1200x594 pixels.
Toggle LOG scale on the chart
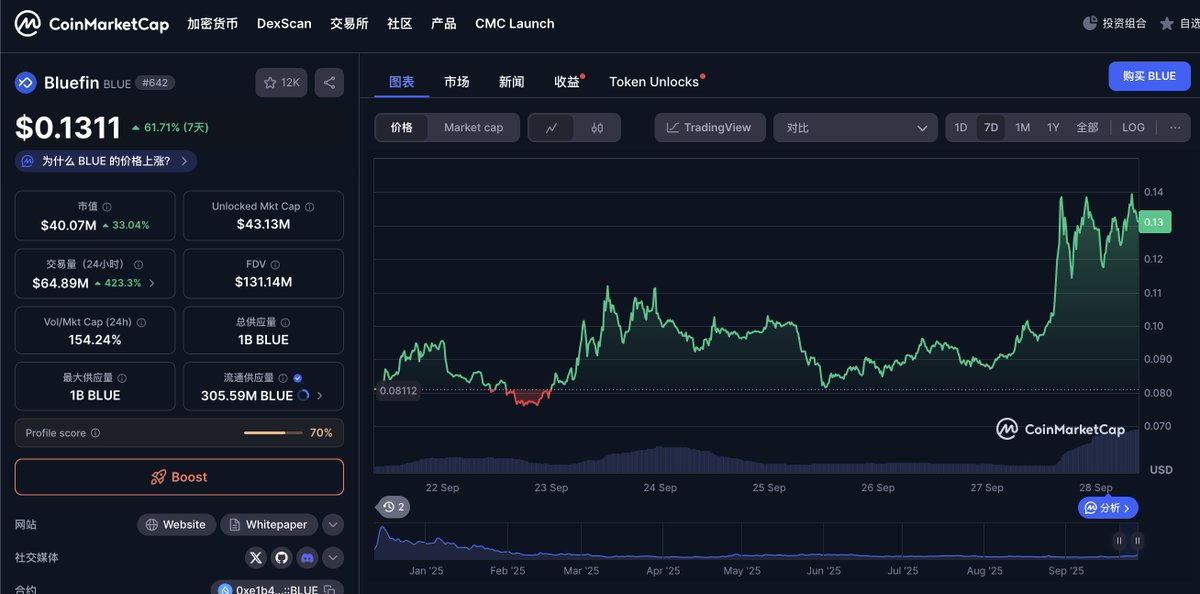(1133, 128)
